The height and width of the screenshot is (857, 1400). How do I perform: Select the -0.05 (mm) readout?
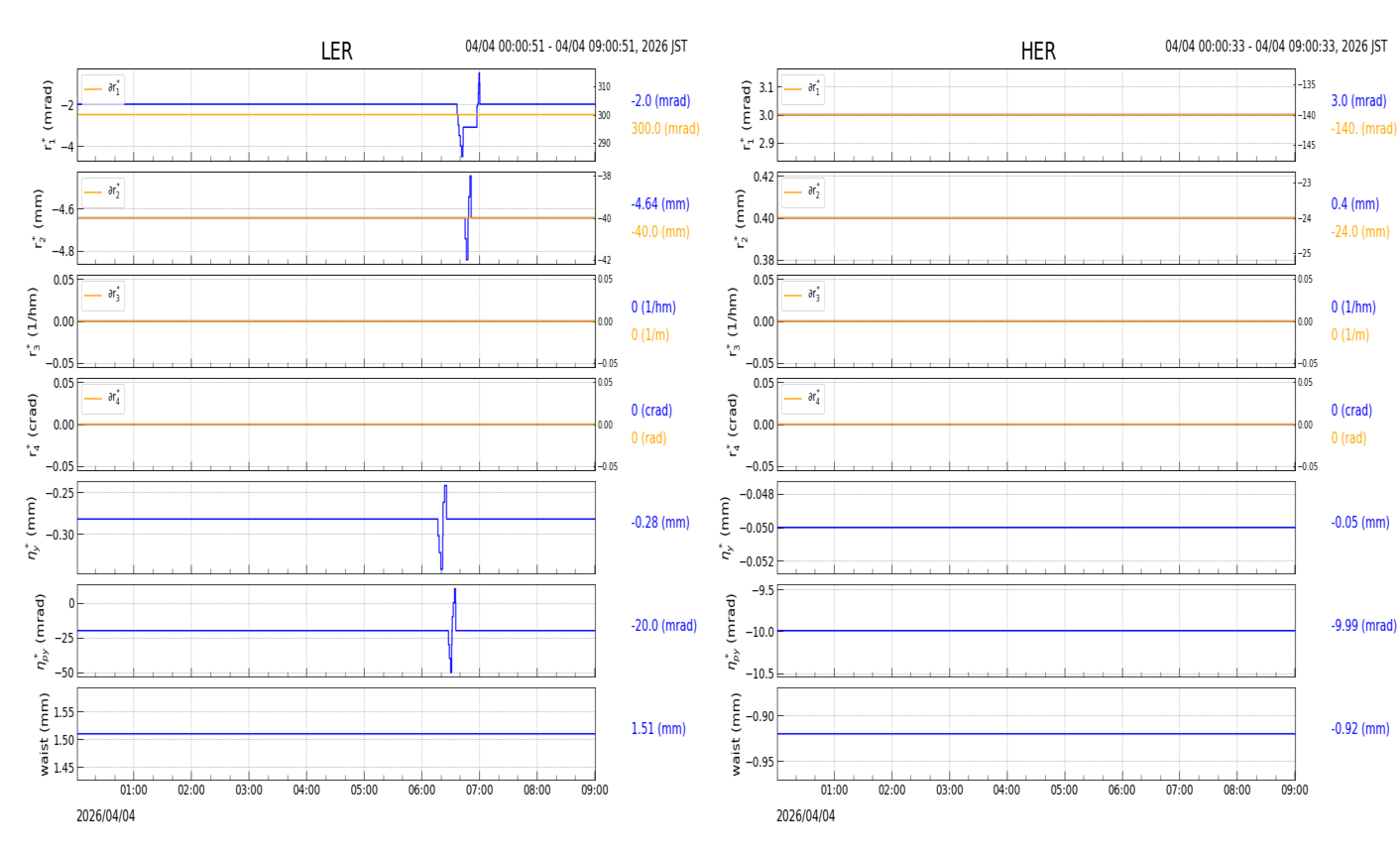click(x=1360, y=523)
